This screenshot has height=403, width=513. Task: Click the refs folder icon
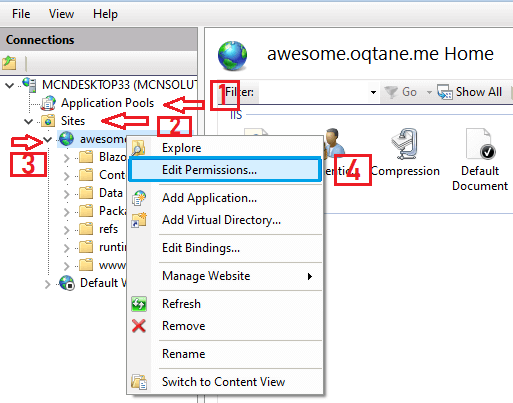click(86, 228)
